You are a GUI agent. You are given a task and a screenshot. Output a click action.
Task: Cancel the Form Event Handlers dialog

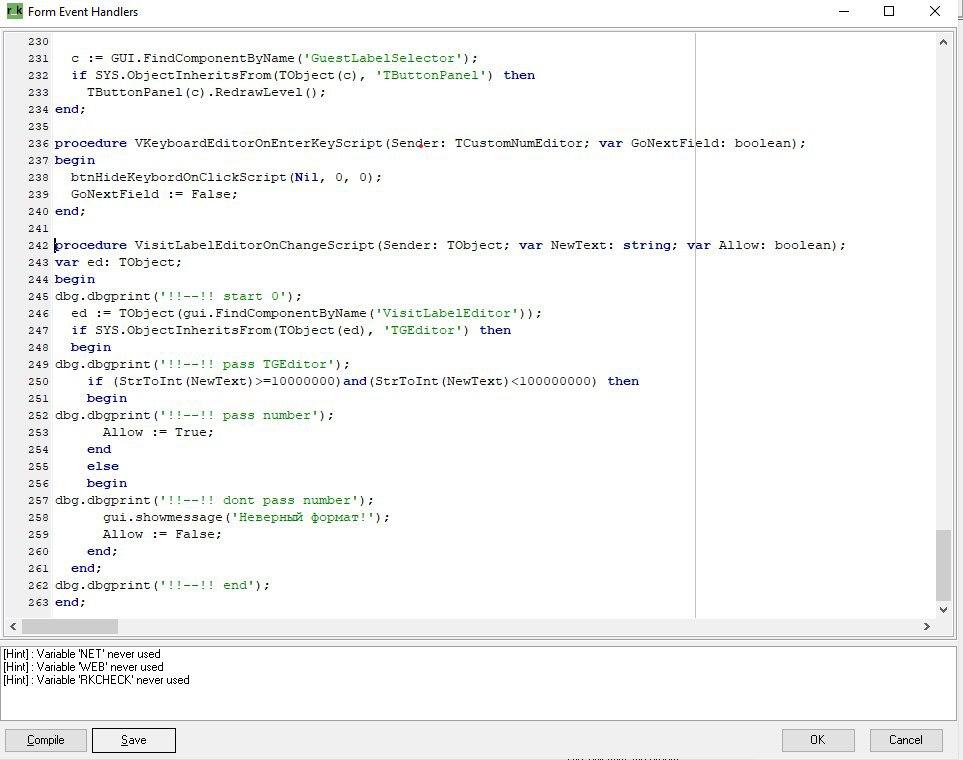[905, 740]
